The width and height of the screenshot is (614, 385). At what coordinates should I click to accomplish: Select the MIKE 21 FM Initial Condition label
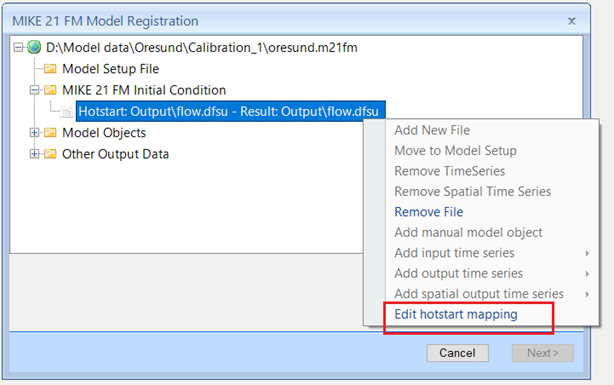tap(144, 90)
